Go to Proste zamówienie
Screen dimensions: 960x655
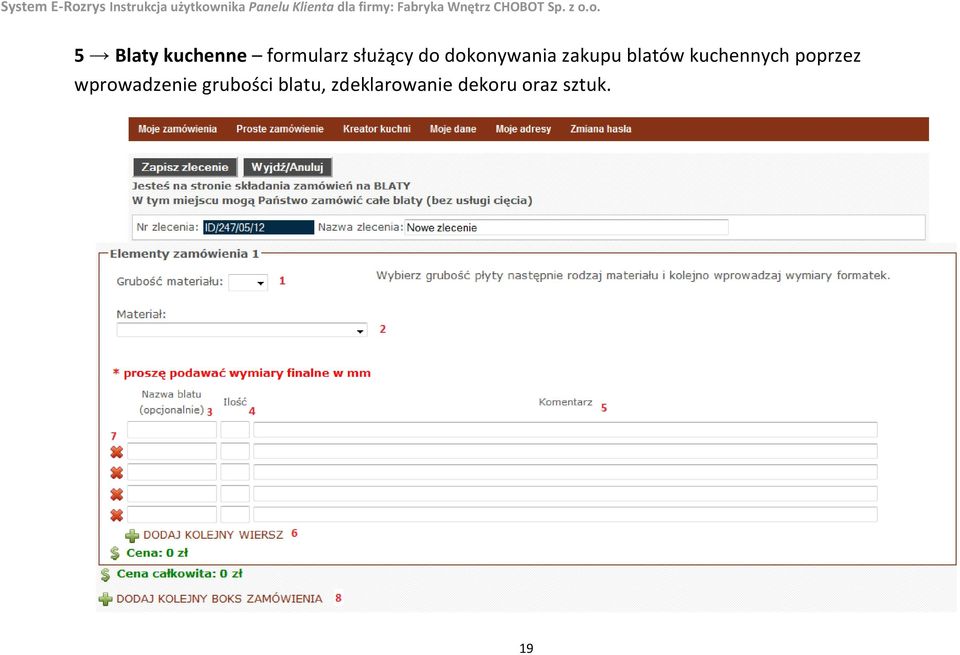tap(280, 129)
